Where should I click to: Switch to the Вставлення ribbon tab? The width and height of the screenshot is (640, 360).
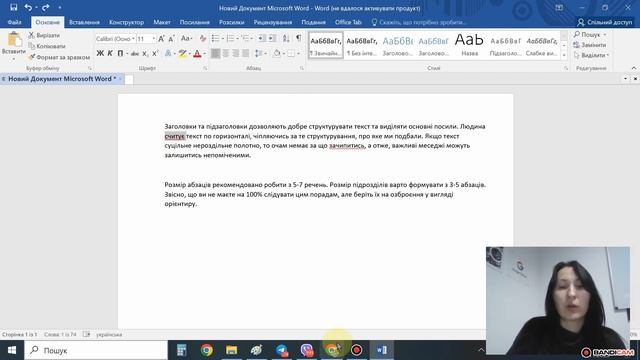(x=84, y=22)
